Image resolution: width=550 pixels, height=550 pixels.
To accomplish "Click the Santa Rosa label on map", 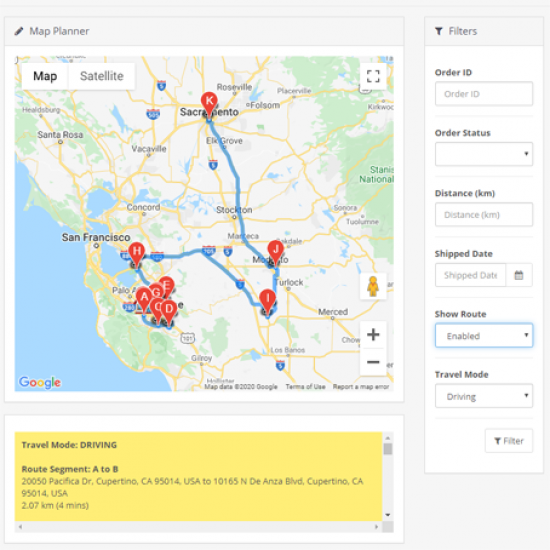I will [x=60, y=134].
